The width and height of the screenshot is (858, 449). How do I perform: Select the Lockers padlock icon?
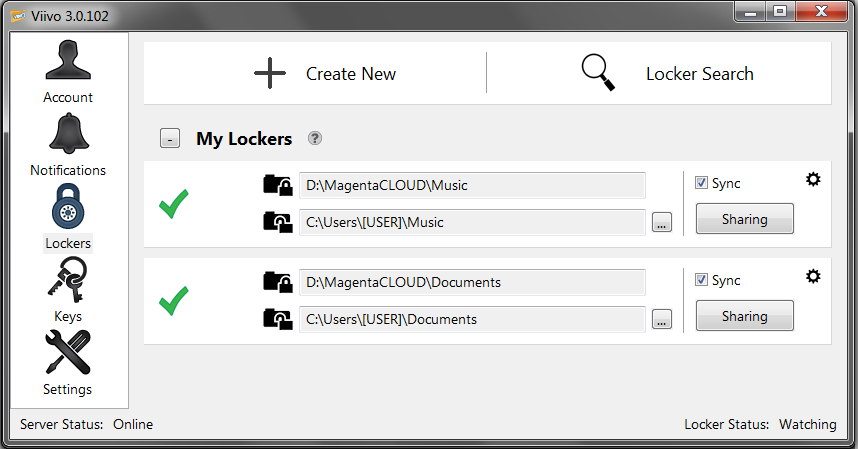point(68,207)
